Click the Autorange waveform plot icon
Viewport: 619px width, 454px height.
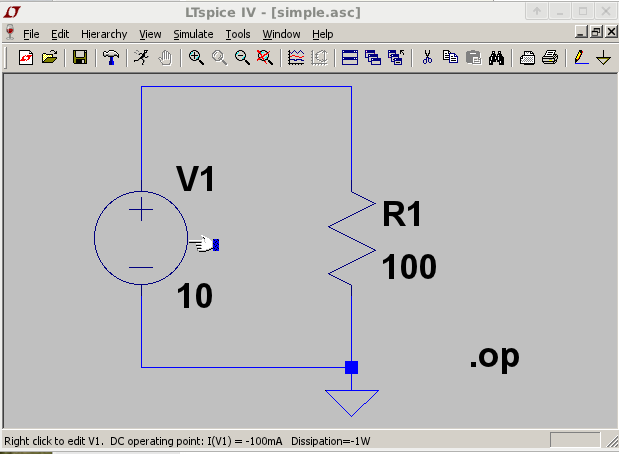(x=296, y=58)
